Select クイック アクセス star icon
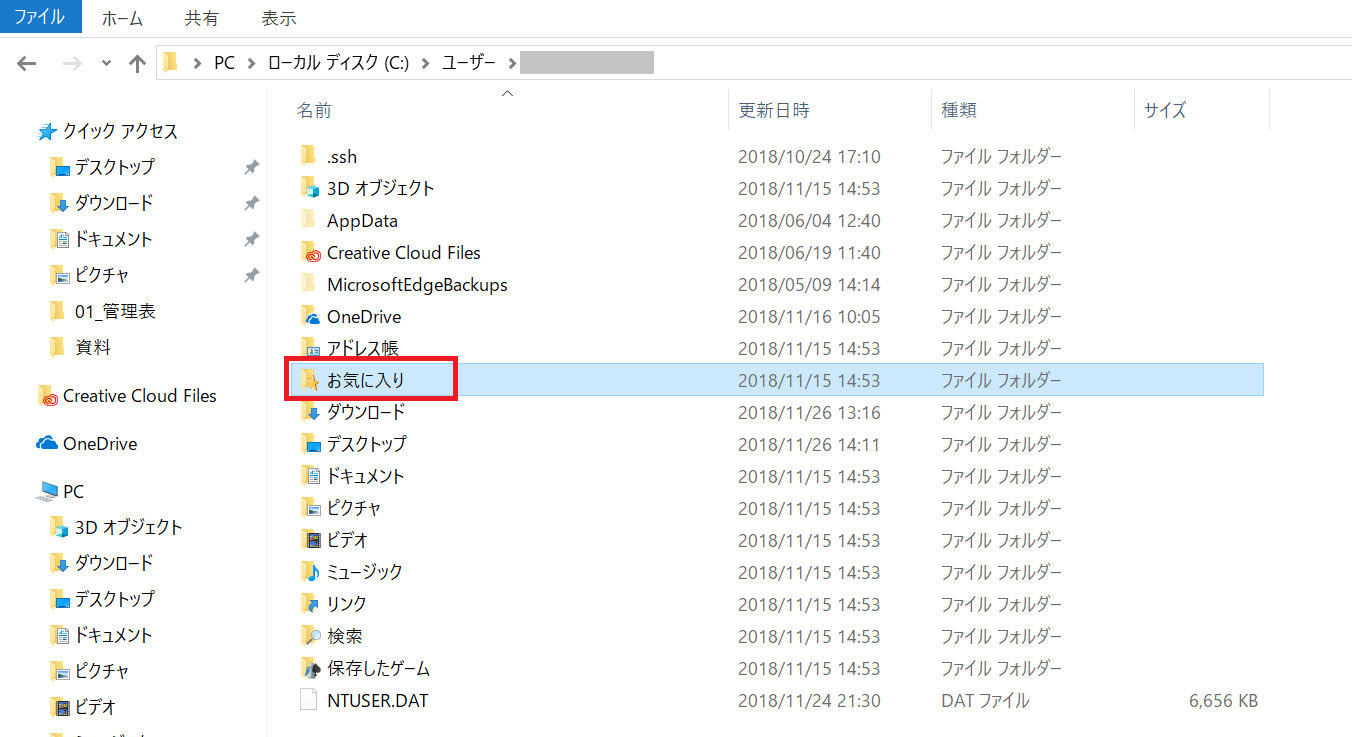1352x737 pixels. click(x=47, y=132)
